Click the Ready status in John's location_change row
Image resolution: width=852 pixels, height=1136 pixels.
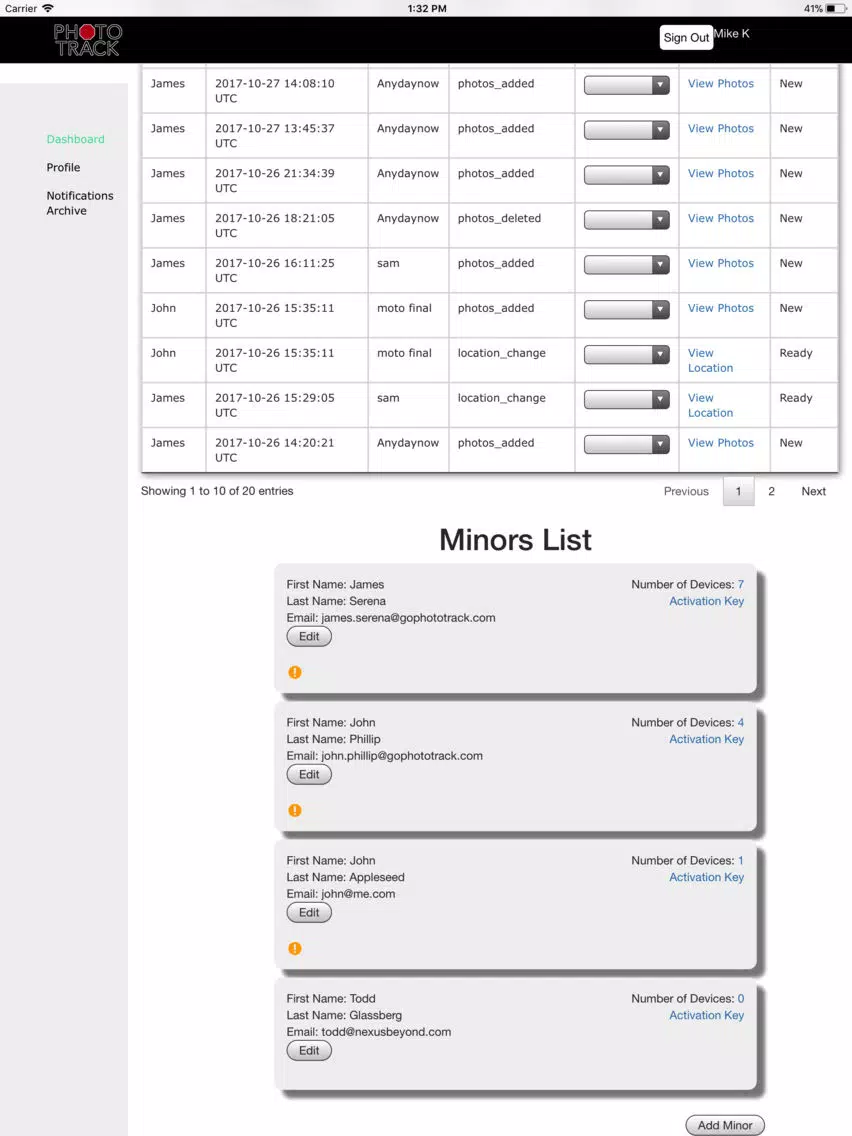795,353
